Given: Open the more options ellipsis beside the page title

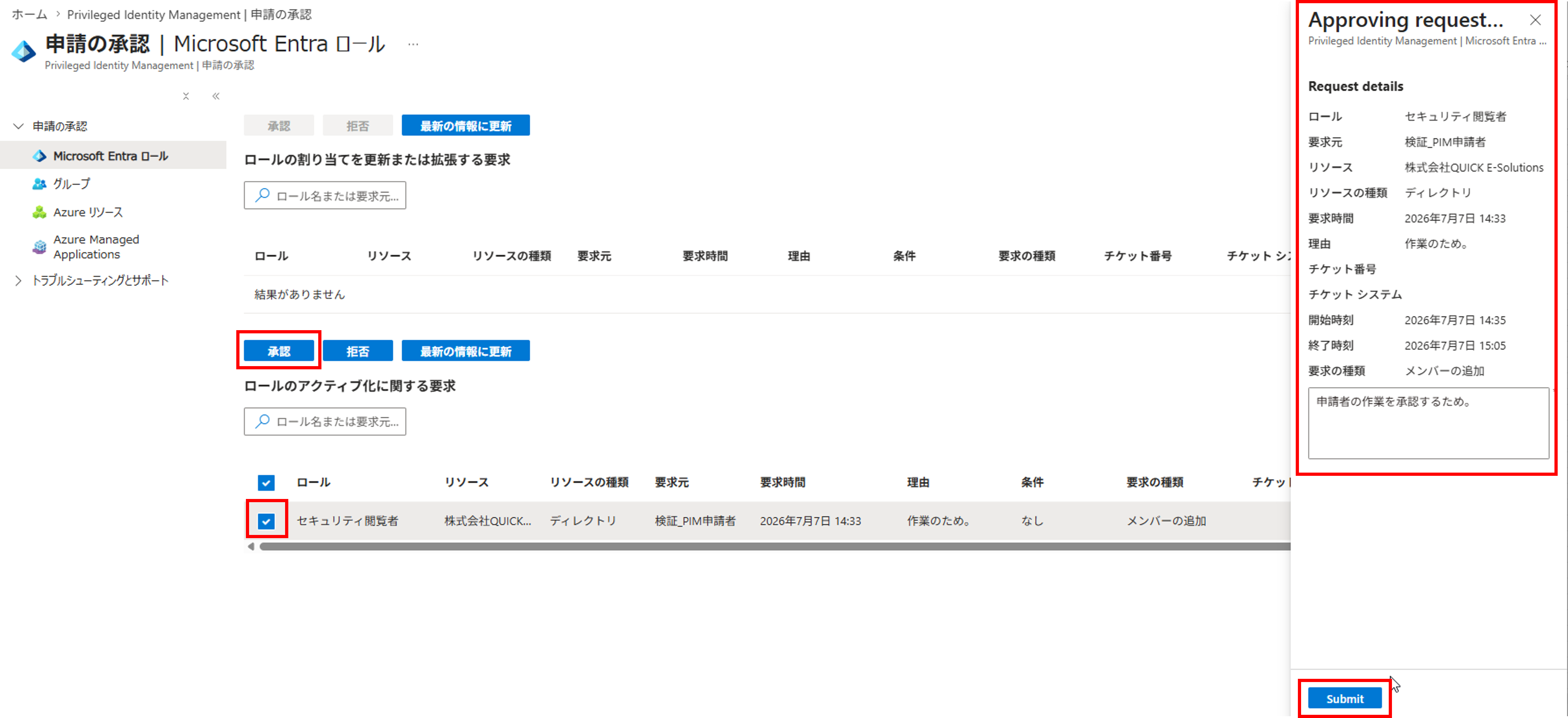Looking at the screenshot, I should click(x=413, y=45).
